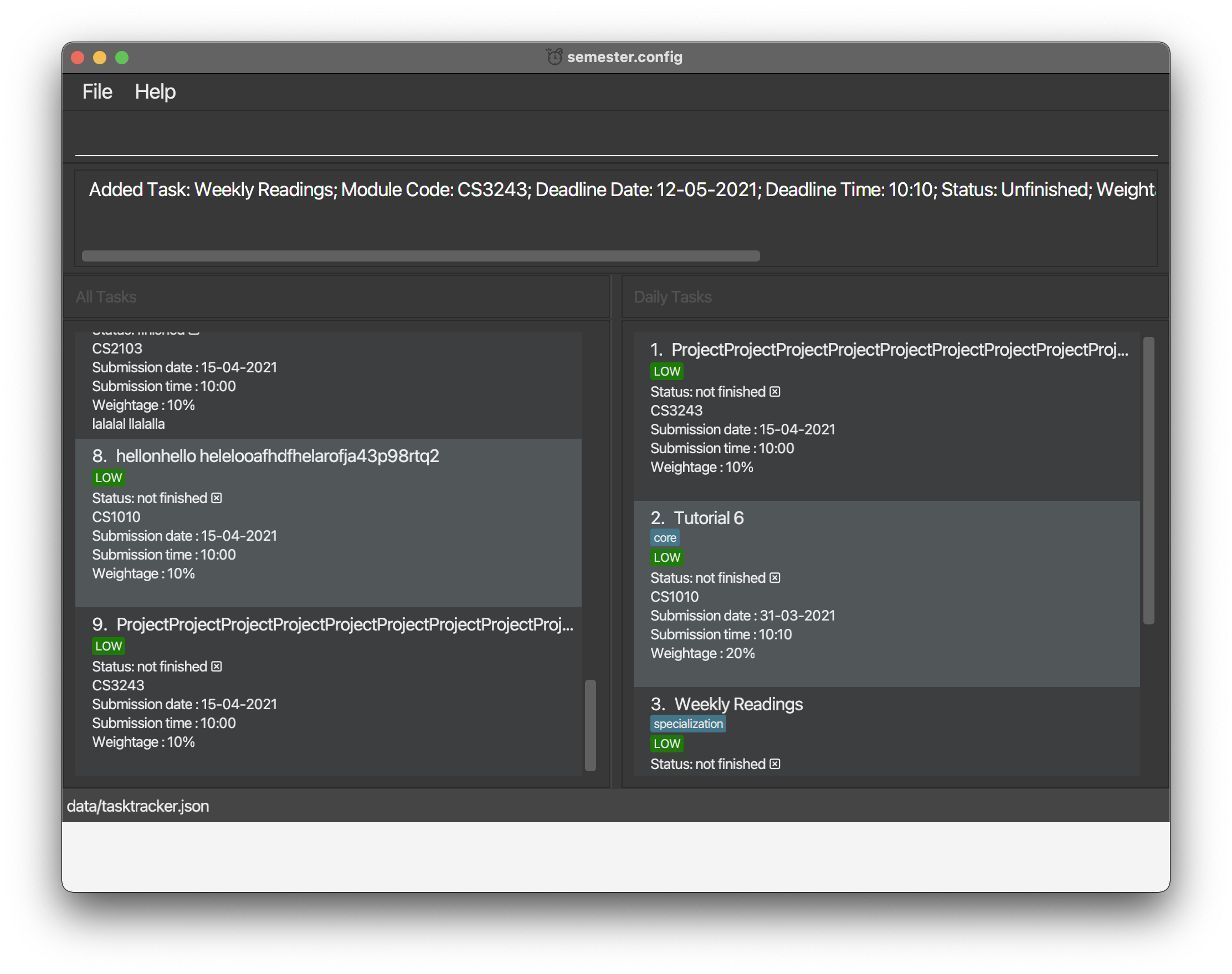Click the core tag on Tutorial 6
The width and height of the screenshot is (1232, 974).
(x=665, y=538)
